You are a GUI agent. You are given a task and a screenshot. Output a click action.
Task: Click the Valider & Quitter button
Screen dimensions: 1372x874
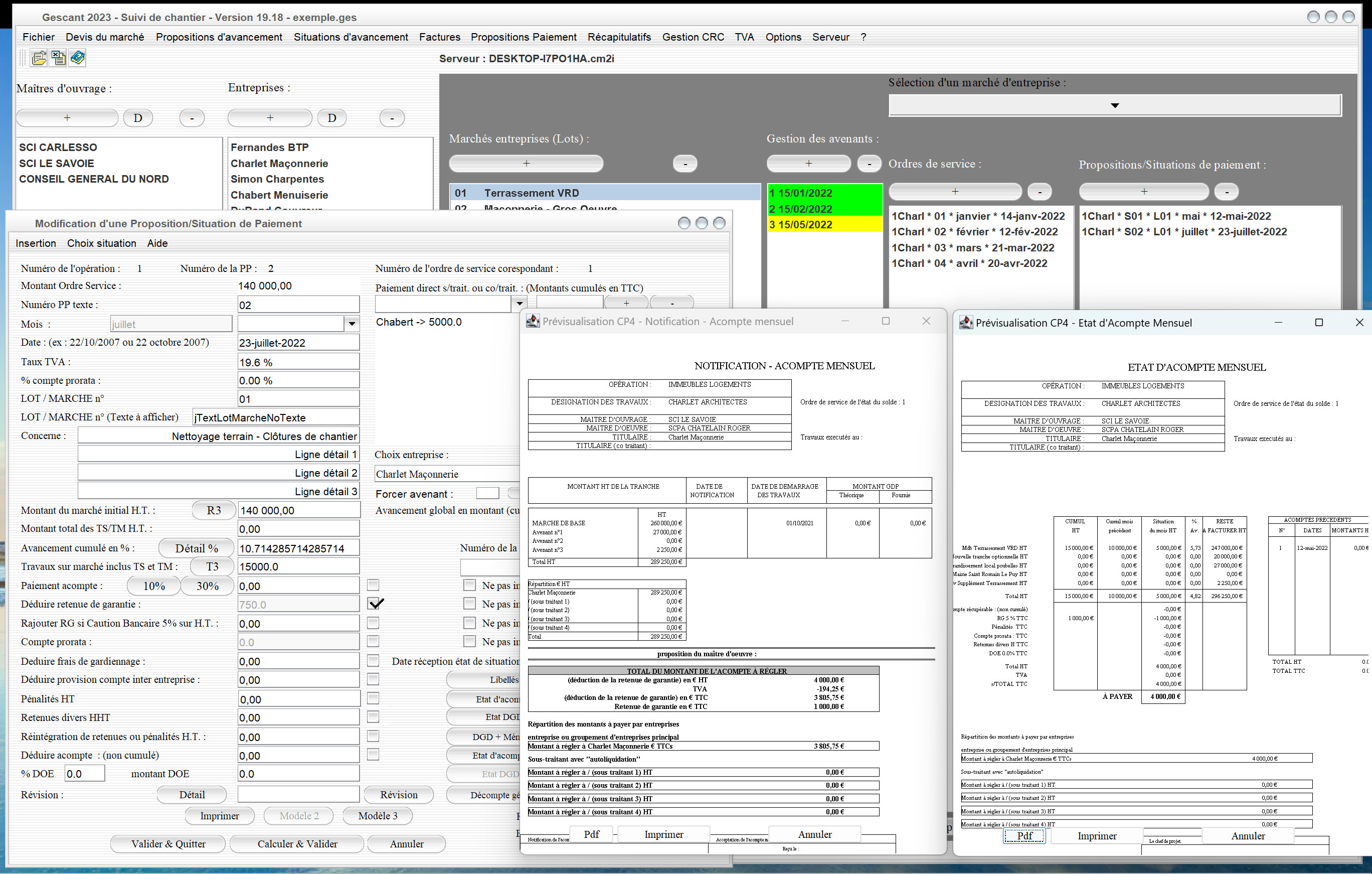[168, 844]
